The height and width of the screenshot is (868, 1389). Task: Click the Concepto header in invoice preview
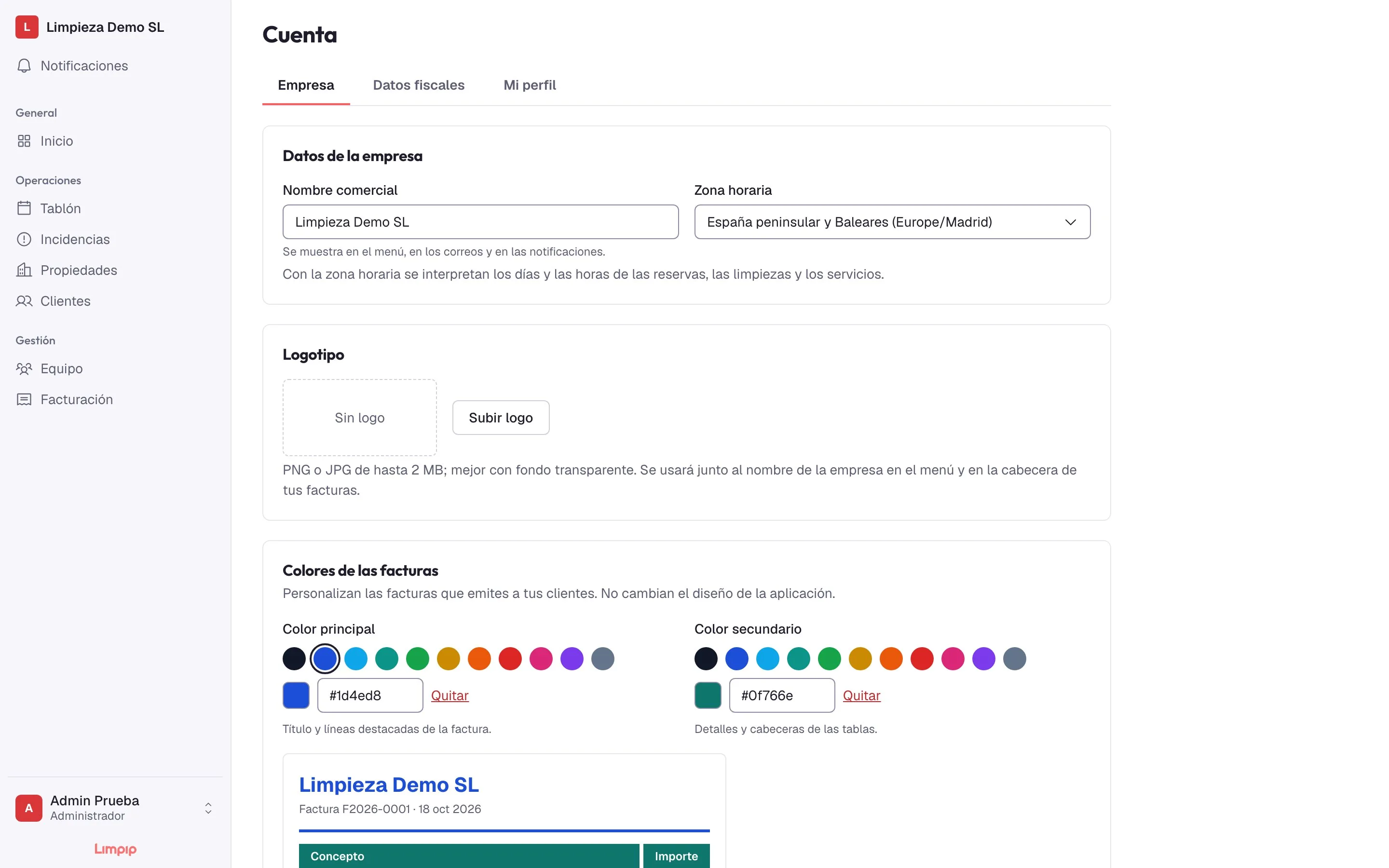coord(469,856)
